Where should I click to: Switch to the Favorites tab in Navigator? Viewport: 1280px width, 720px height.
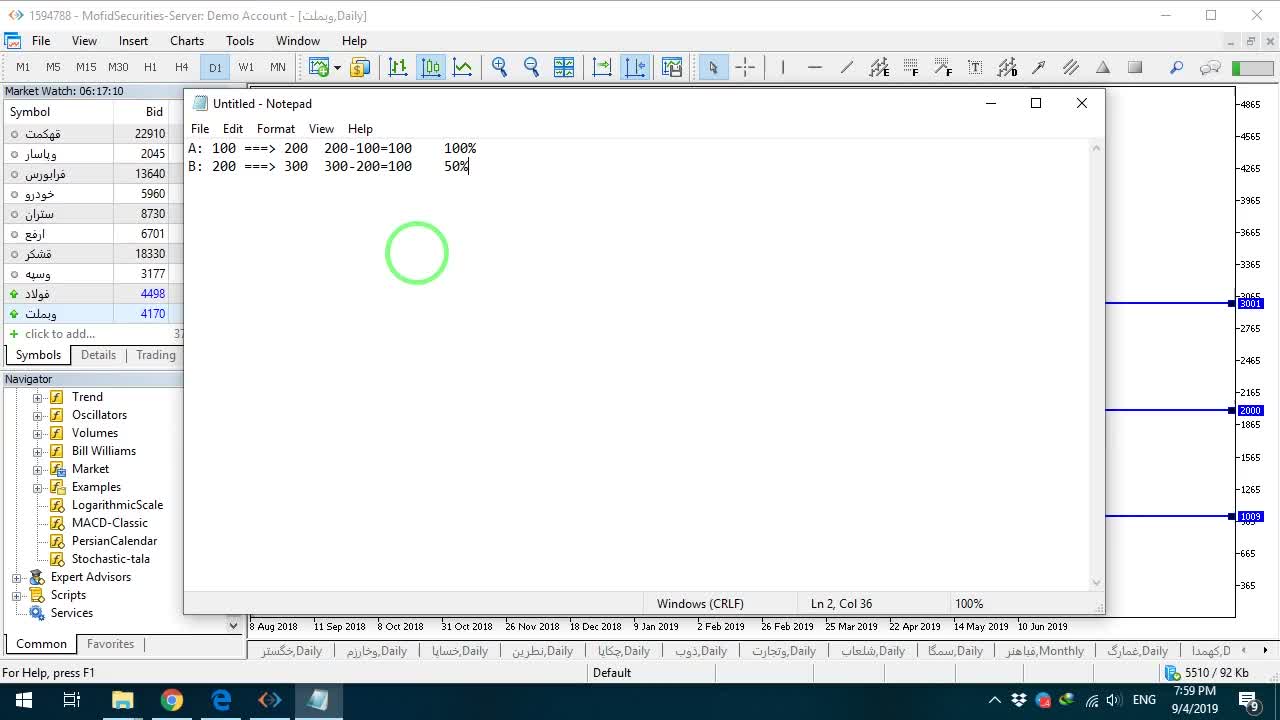[x=110, y=644]
